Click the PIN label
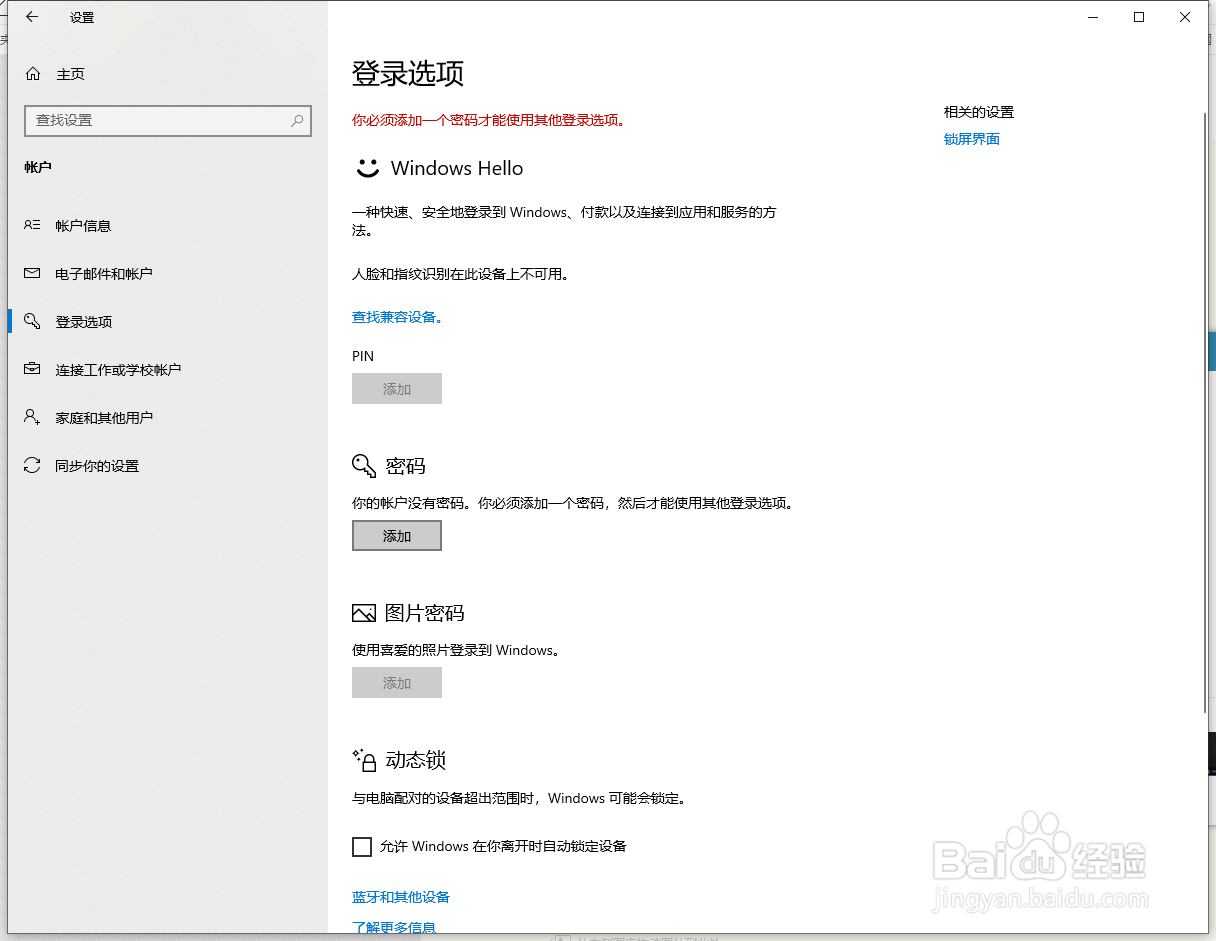Image resolution: width=1216 pixels, height=941 pixels. tap(363, 356)
